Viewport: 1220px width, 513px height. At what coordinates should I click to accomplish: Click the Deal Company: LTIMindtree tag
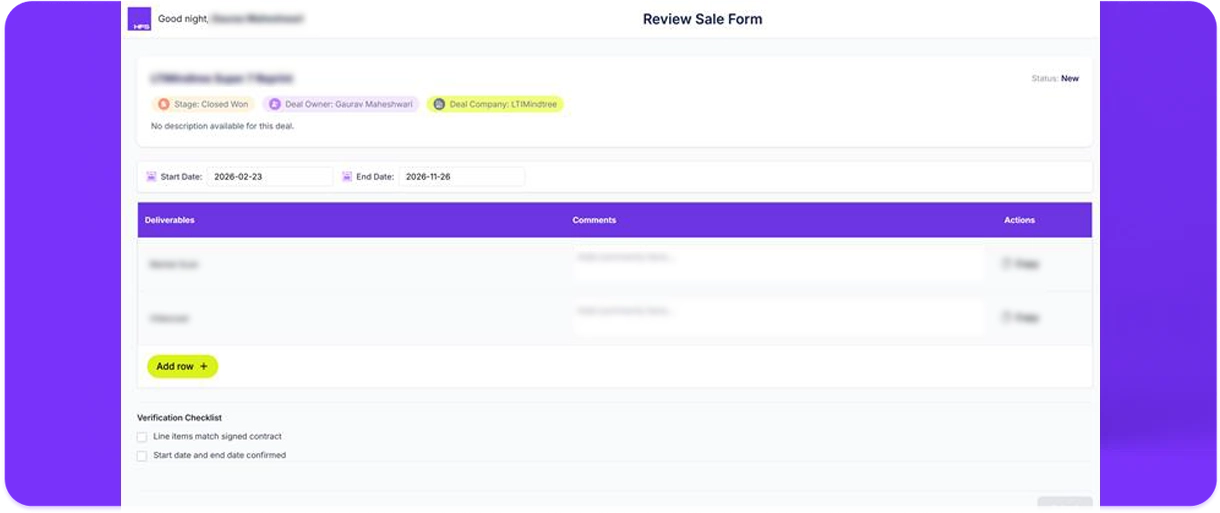(495, 104)
